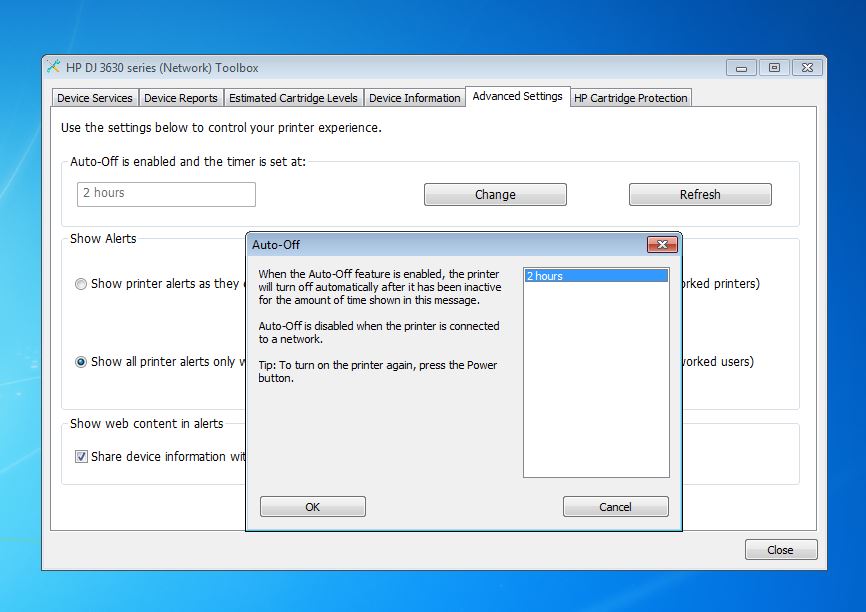Toggle the Share device information checkbox
The height and width of the screenshot is (612, 866).
81,457
